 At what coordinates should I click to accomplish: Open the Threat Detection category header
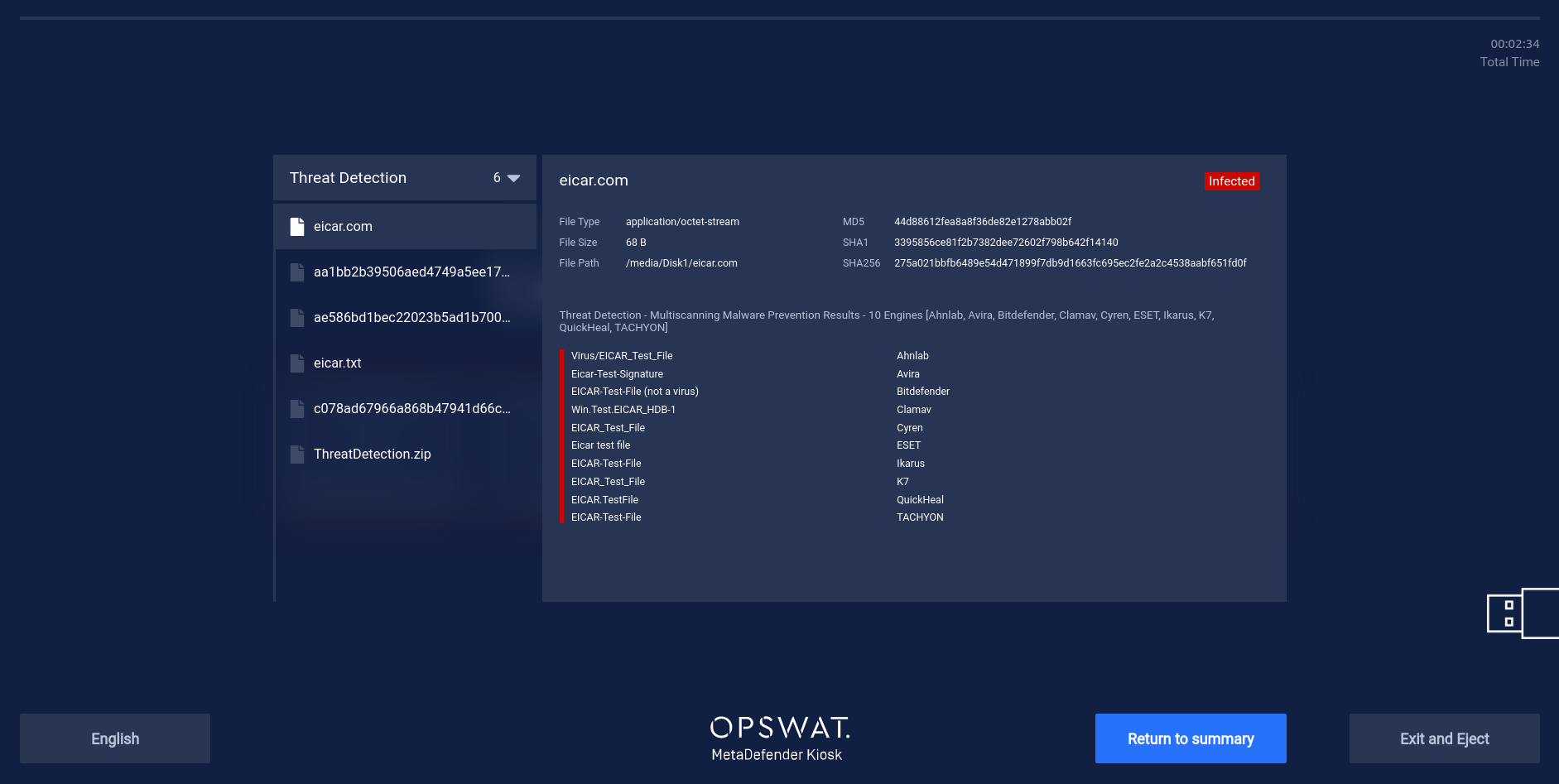click(x=405, y=178)
